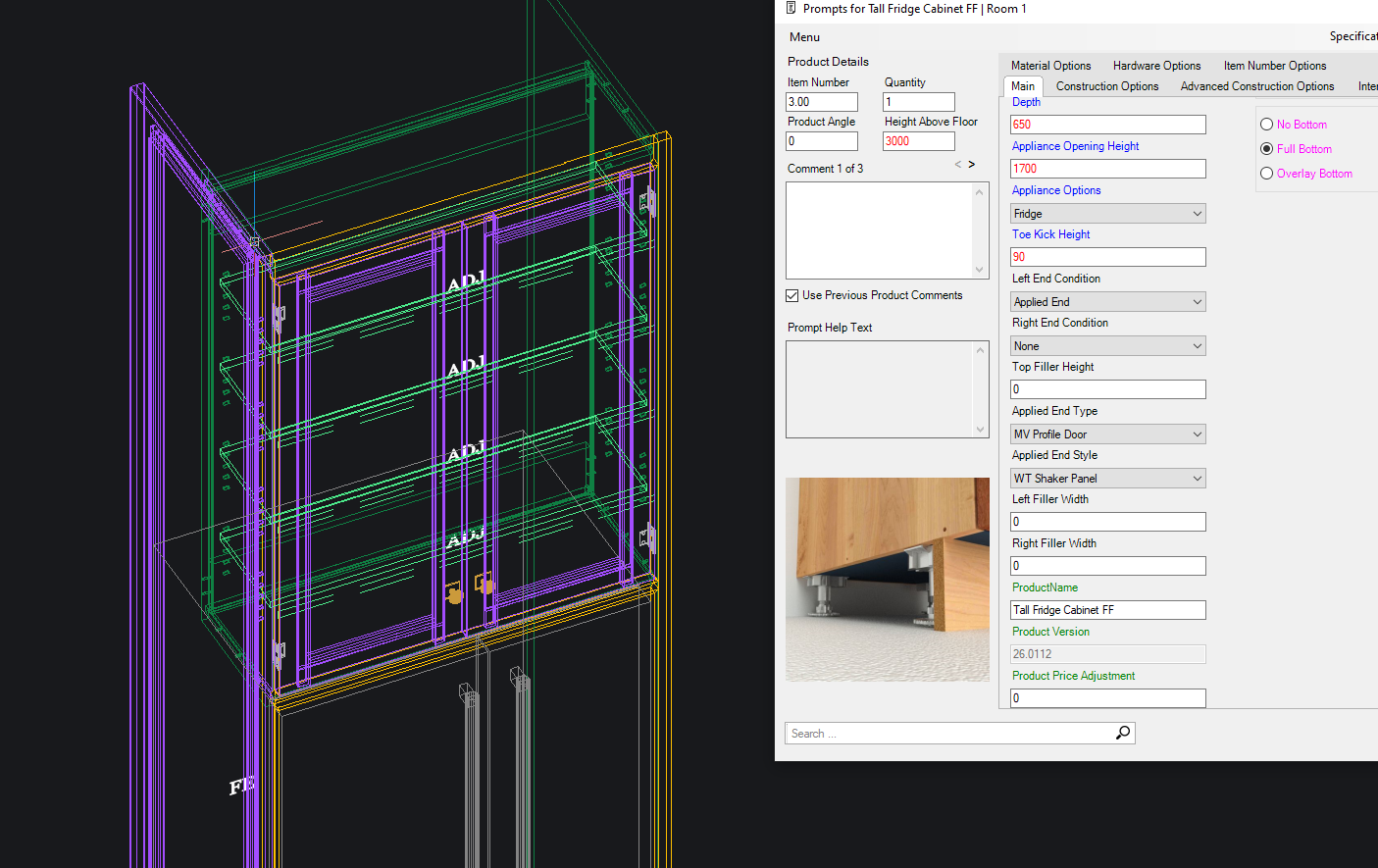This screenshot has width=1378, height=868.
Task: Open the Appliance Options Fridge dropdown
Action: [1107, 214]
